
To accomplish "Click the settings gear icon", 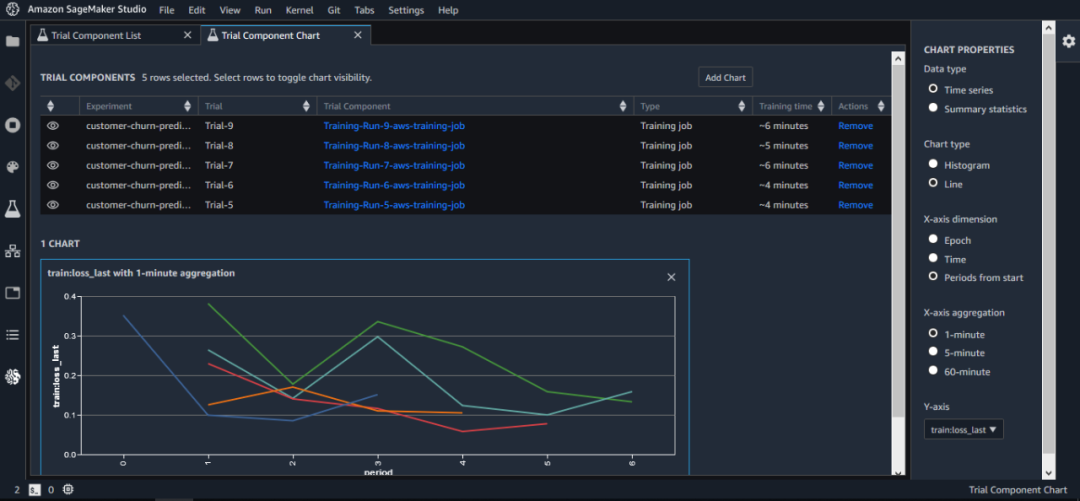I will point(1068,41).
